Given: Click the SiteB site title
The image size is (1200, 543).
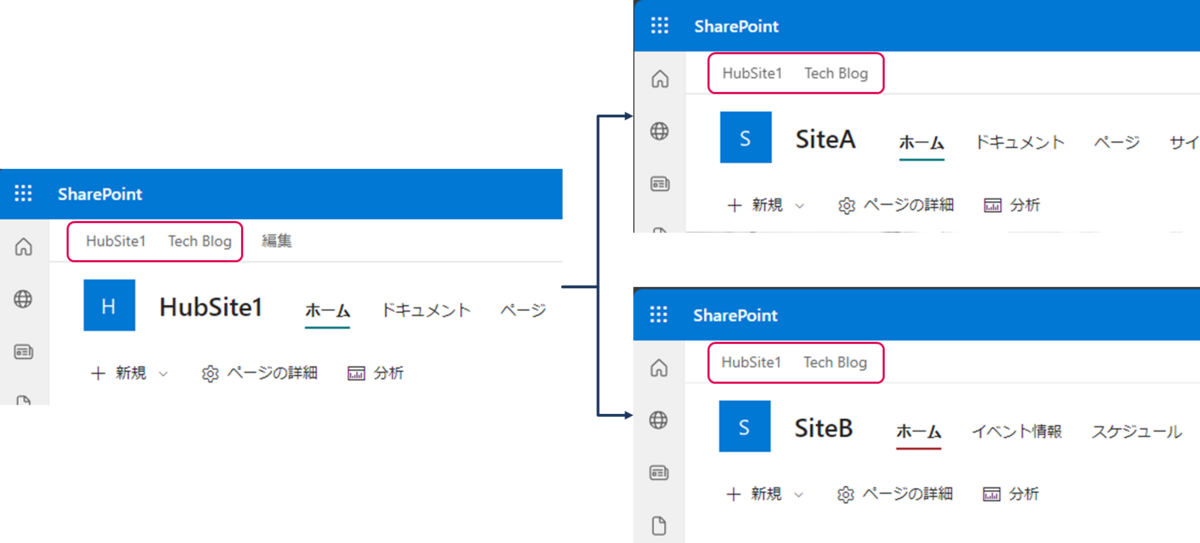Looking at the screenshot, I should coord(824,428).
